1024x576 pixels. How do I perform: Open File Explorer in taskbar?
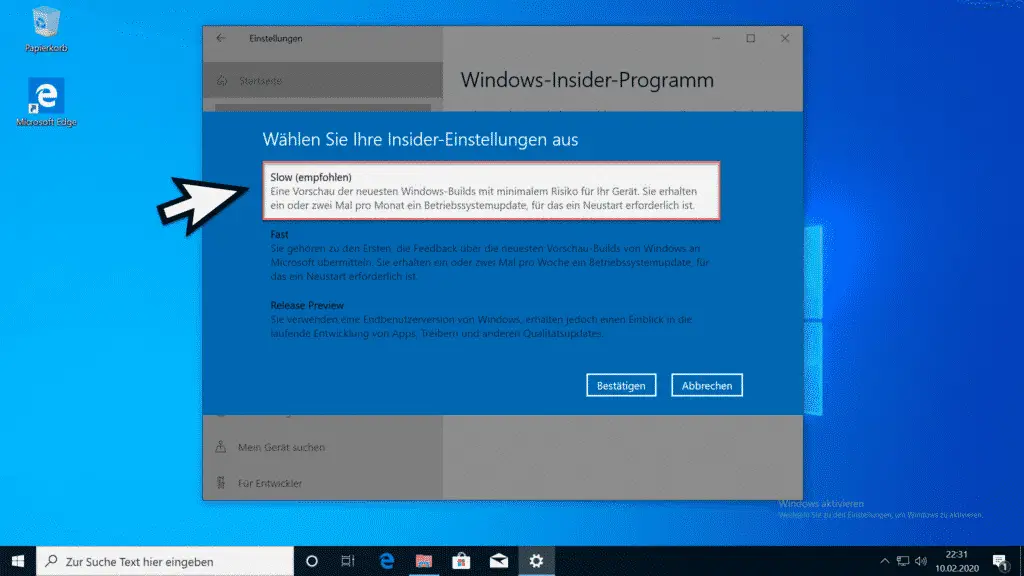point(424,561)
